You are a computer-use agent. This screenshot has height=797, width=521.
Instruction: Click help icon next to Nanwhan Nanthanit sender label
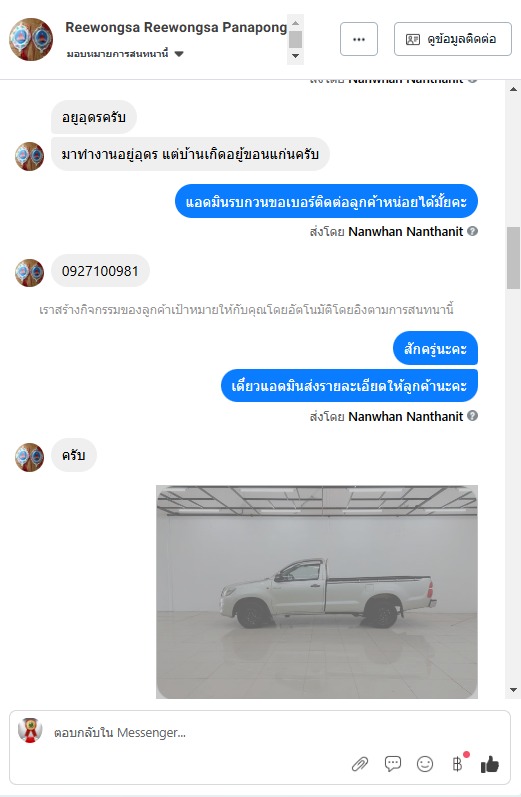tap(472, 231)
